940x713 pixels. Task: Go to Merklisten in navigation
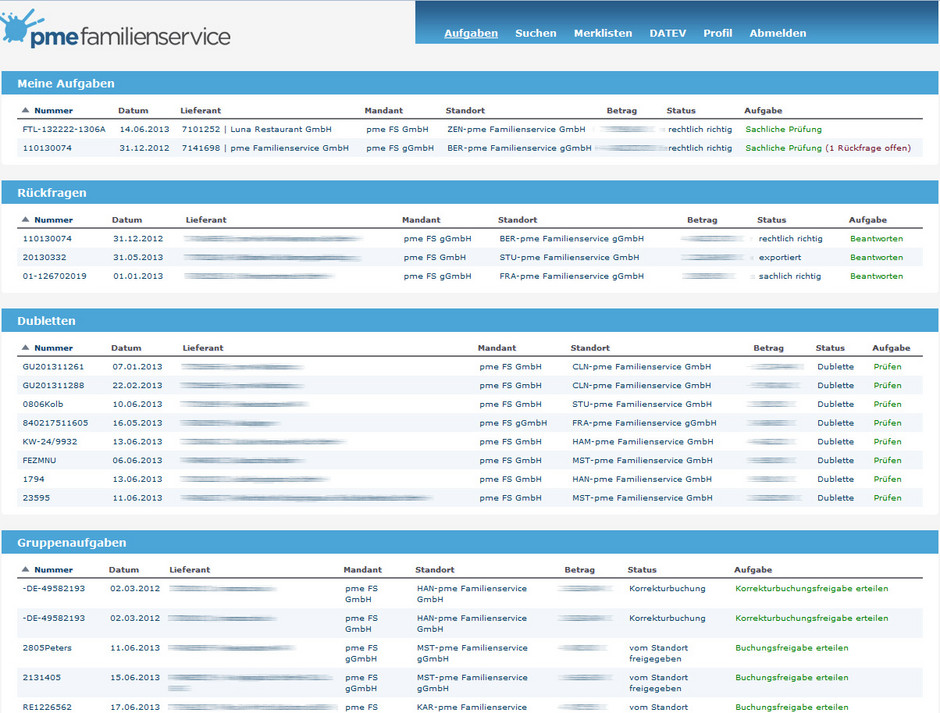pyautogui.click(x=602, y=33)
